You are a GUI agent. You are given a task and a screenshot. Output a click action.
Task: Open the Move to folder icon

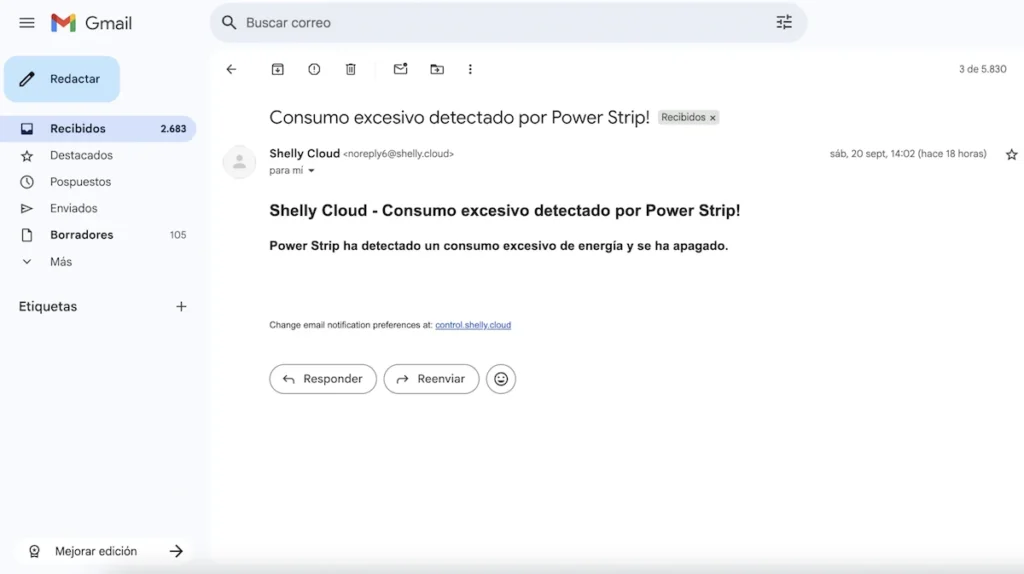pos(437,69)
